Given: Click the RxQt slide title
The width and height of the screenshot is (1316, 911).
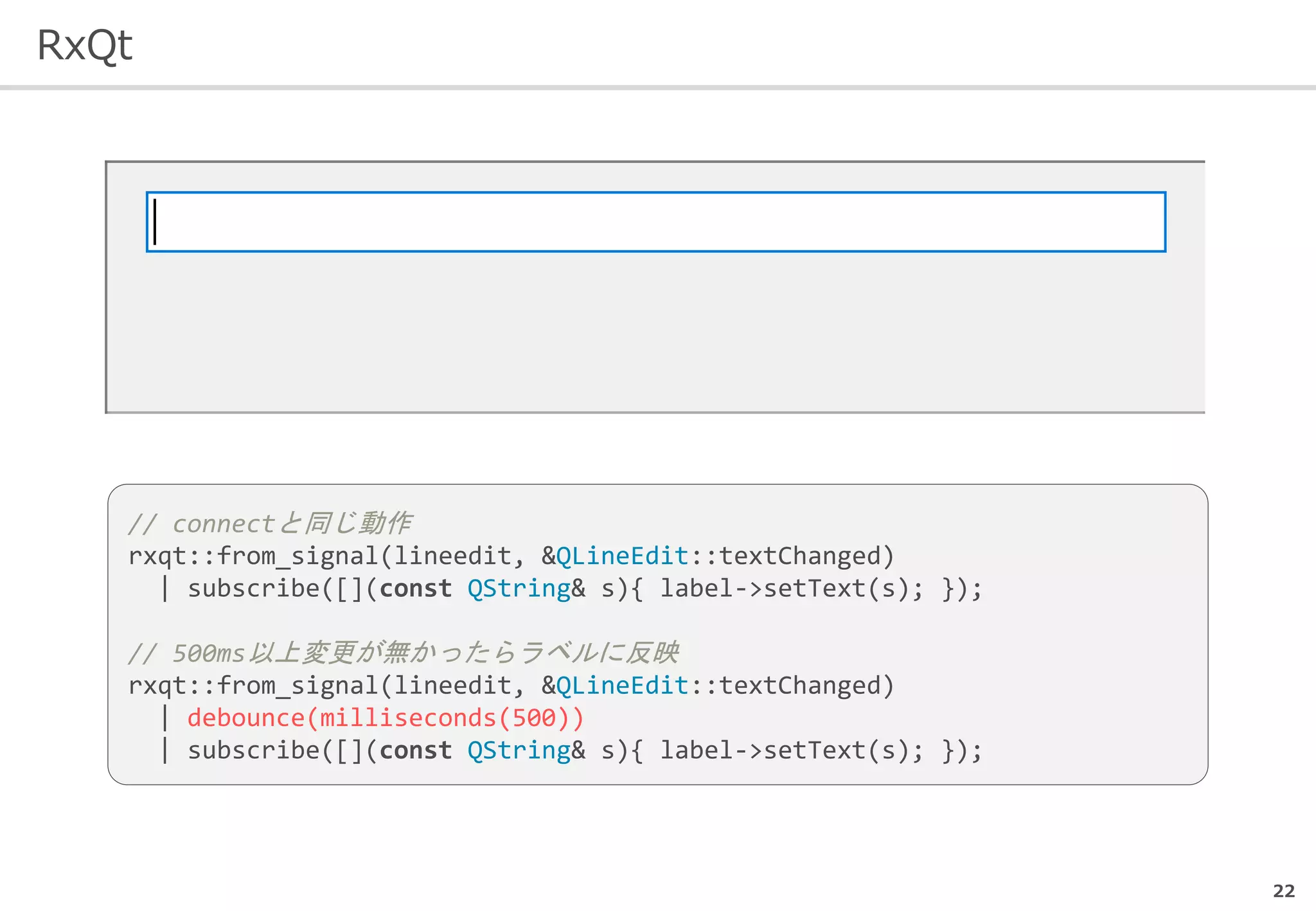Looking at the screenshot, I should [x=84, y=45].
